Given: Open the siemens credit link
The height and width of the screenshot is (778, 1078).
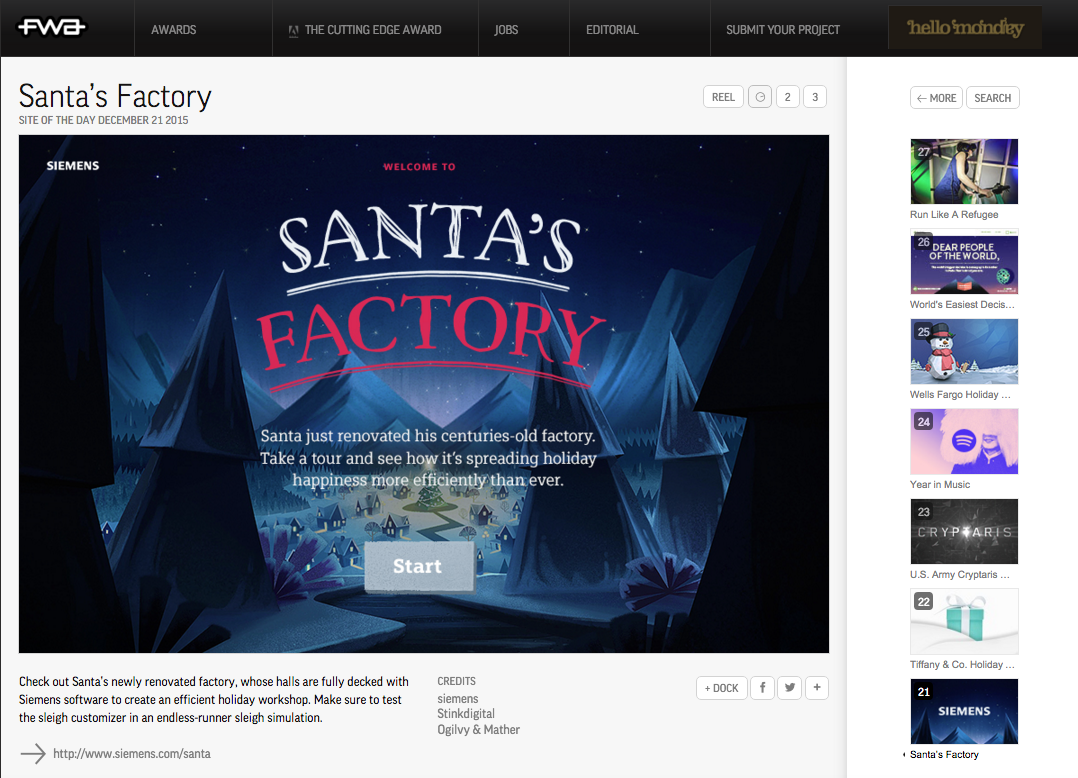Looking at the screenshot, I should 458,698.
